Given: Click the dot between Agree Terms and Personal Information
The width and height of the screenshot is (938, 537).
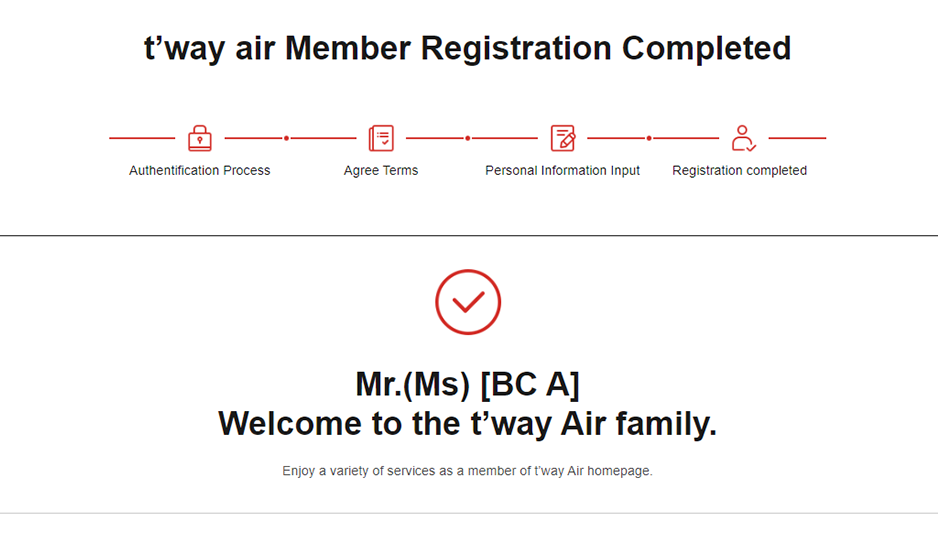Looking at the screenshot, I should point(468,138).
